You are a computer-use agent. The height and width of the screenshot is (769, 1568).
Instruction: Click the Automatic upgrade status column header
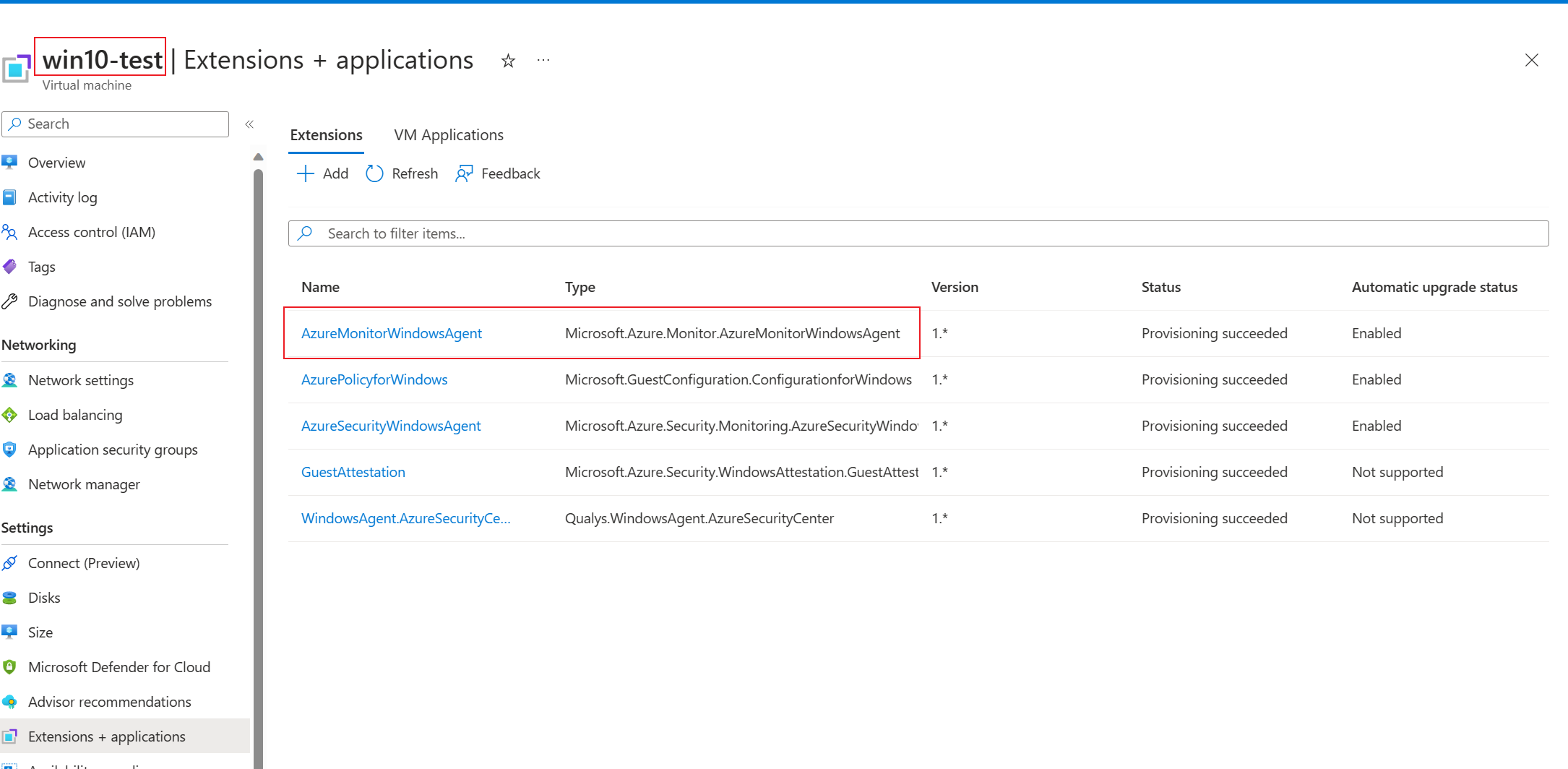(x=1434, y=287)
